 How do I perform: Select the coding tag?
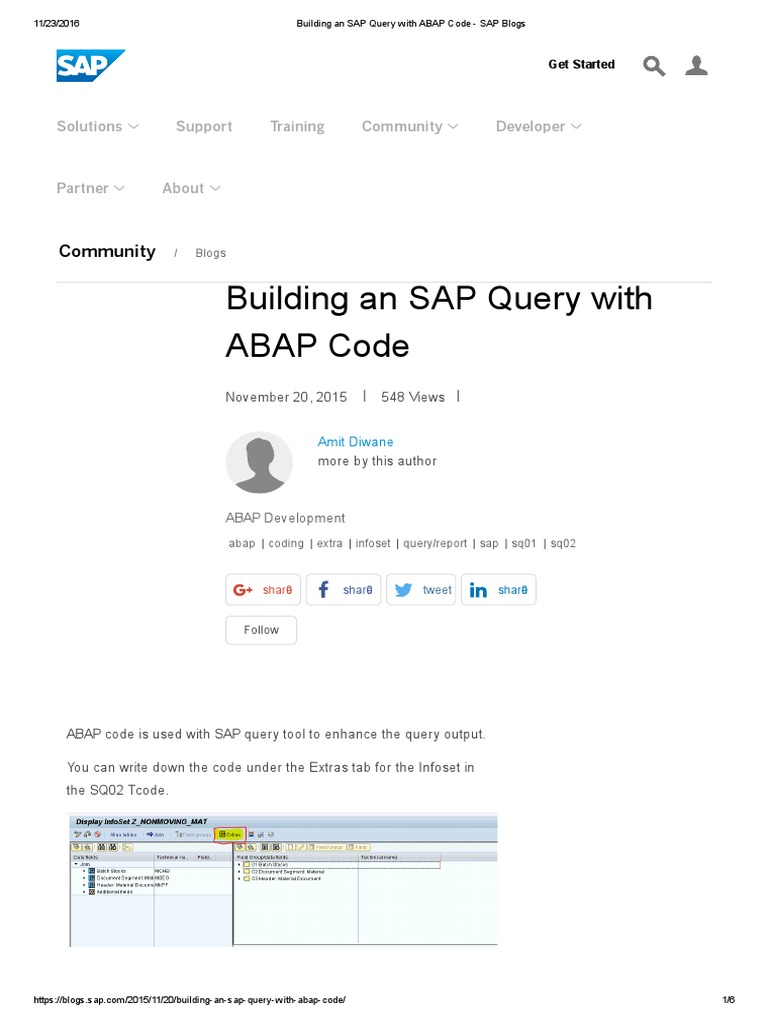286,543
